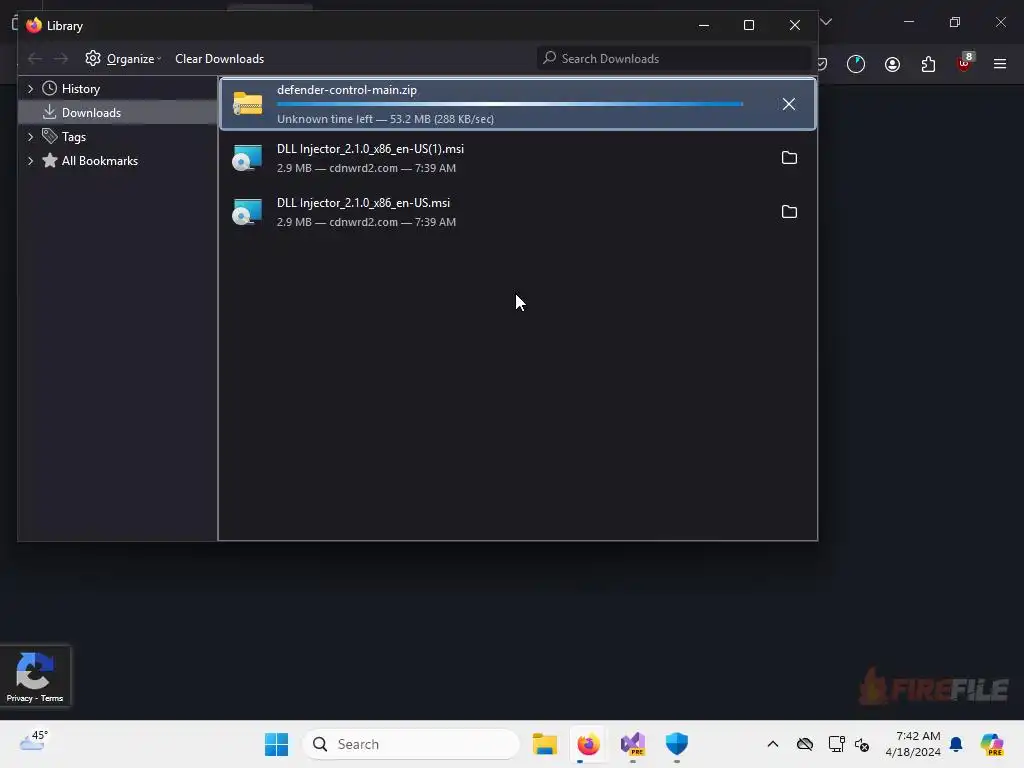Open clock and date 7:42 AM
1024x768 pixels.
click(913, 744)
